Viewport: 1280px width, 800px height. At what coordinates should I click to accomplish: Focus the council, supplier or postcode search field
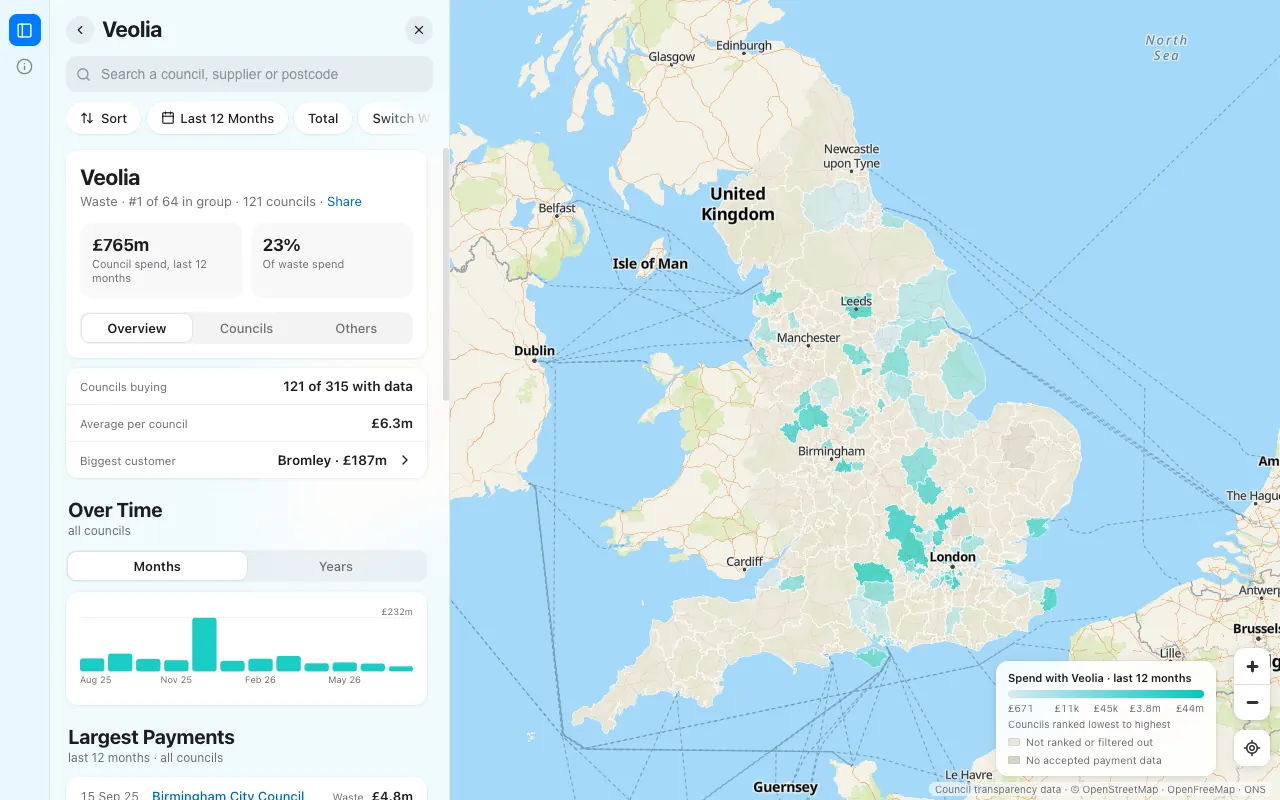tap(250, 74)
